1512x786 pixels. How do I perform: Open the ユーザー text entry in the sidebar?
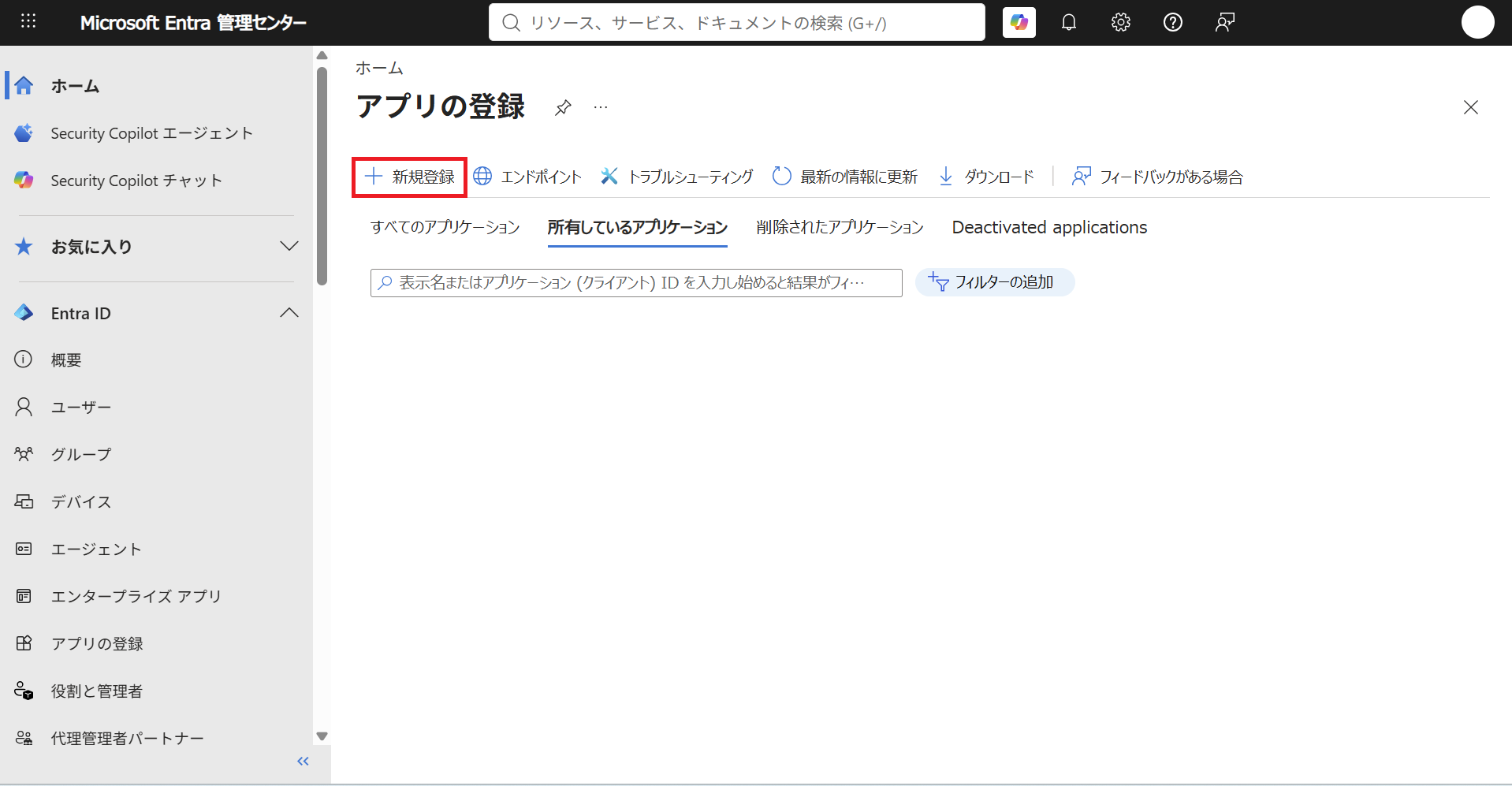coord(81,407)
